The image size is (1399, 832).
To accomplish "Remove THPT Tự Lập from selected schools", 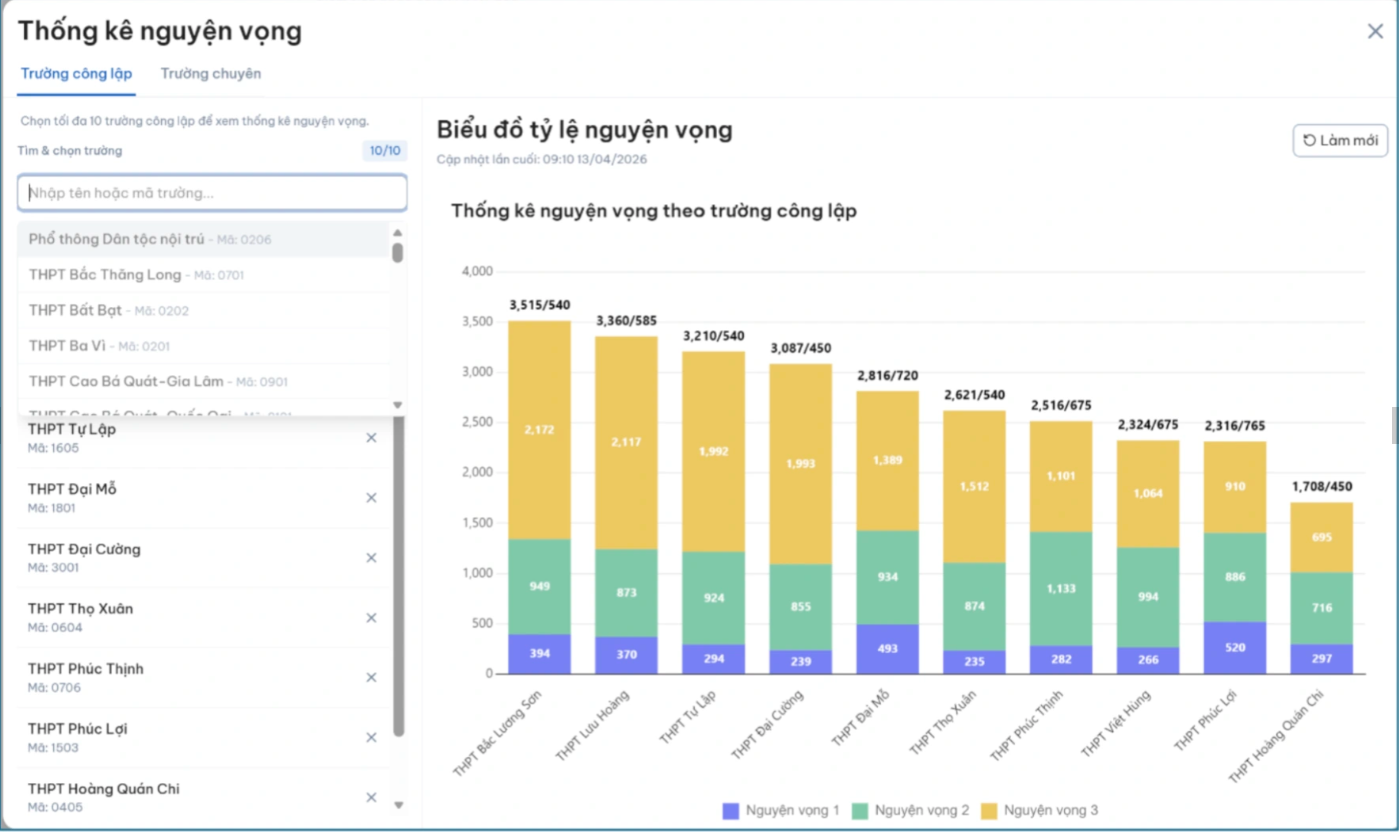I will 371,438.
